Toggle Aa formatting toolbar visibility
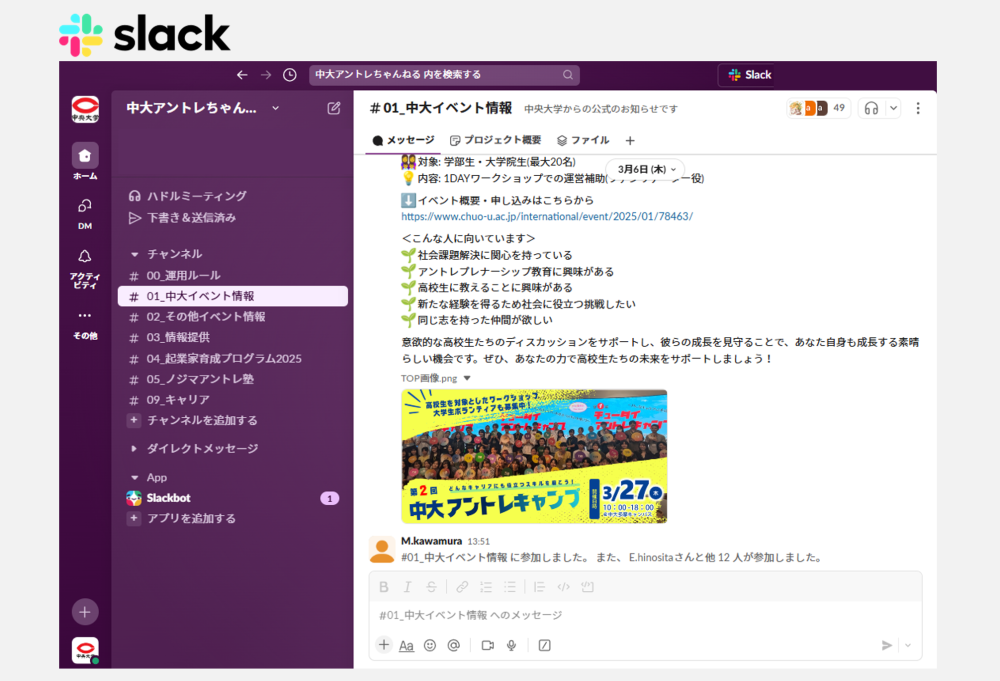 (x=406, y=645)
